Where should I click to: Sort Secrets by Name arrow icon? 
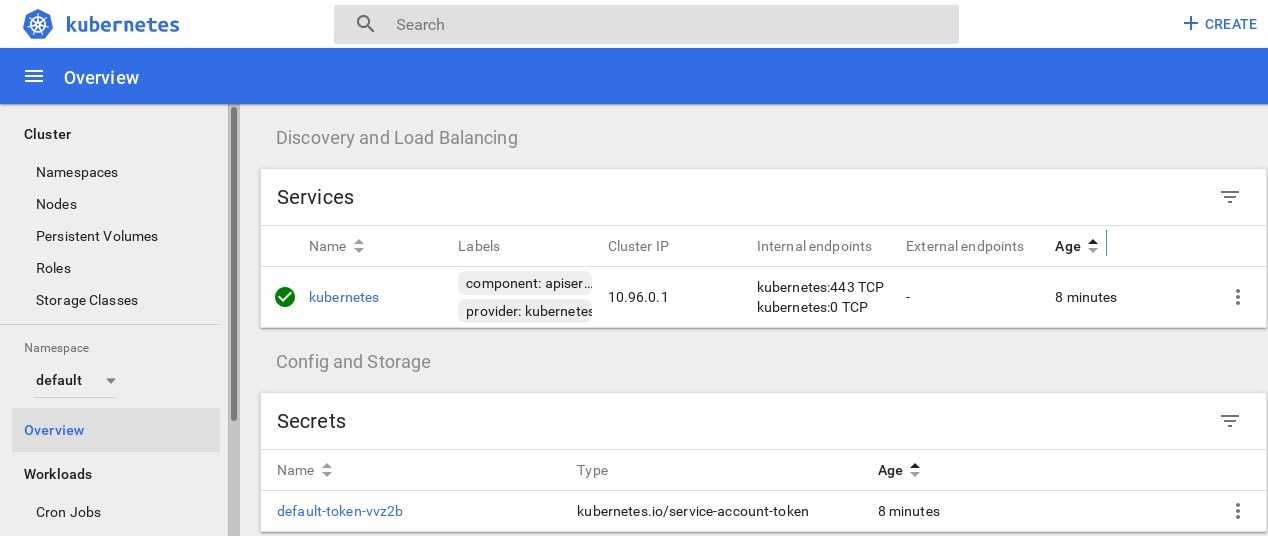[327, 470]
